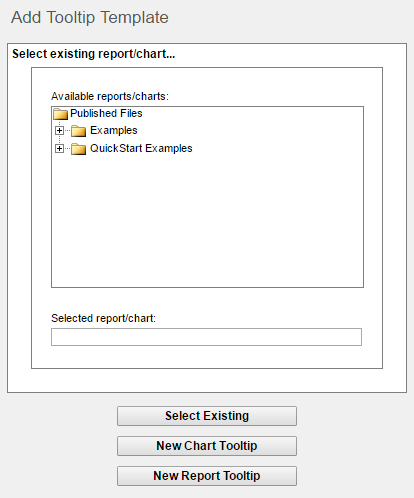The image size is (414, 498).
Task: Click the QuickStart Examples folder icon
Action: pos(79,149)
